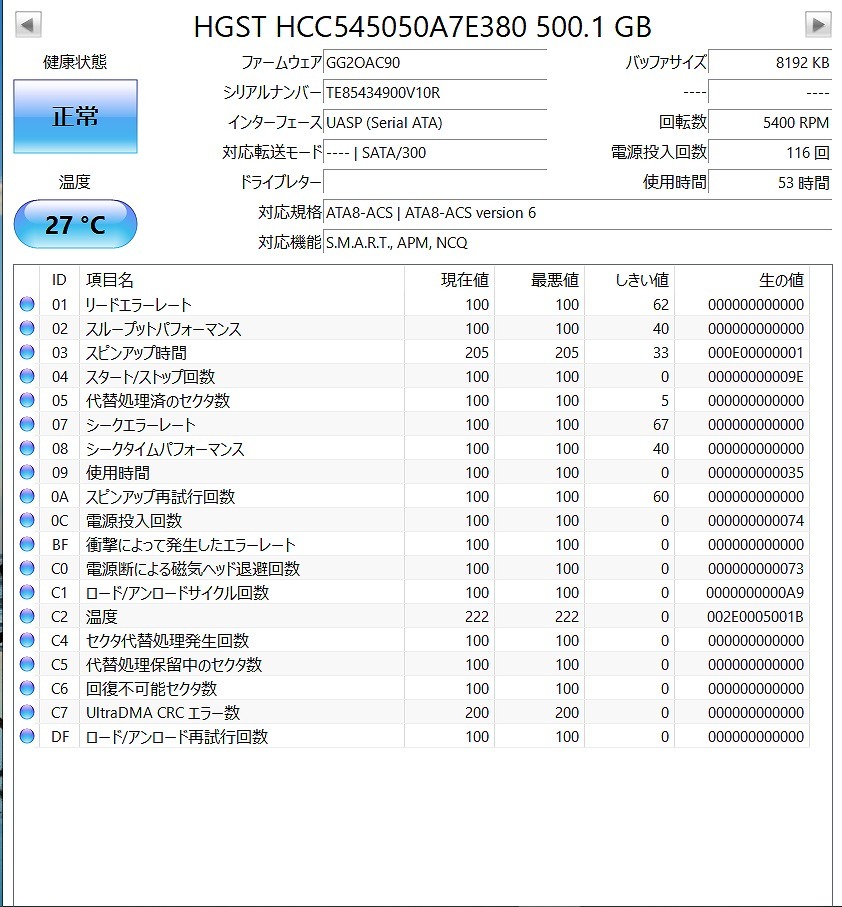Click status icon for C5 代替処理保留中のセクタ数
Image resolution: width=842 pixels, height=907 pixels.
click(x=27, y=665)
